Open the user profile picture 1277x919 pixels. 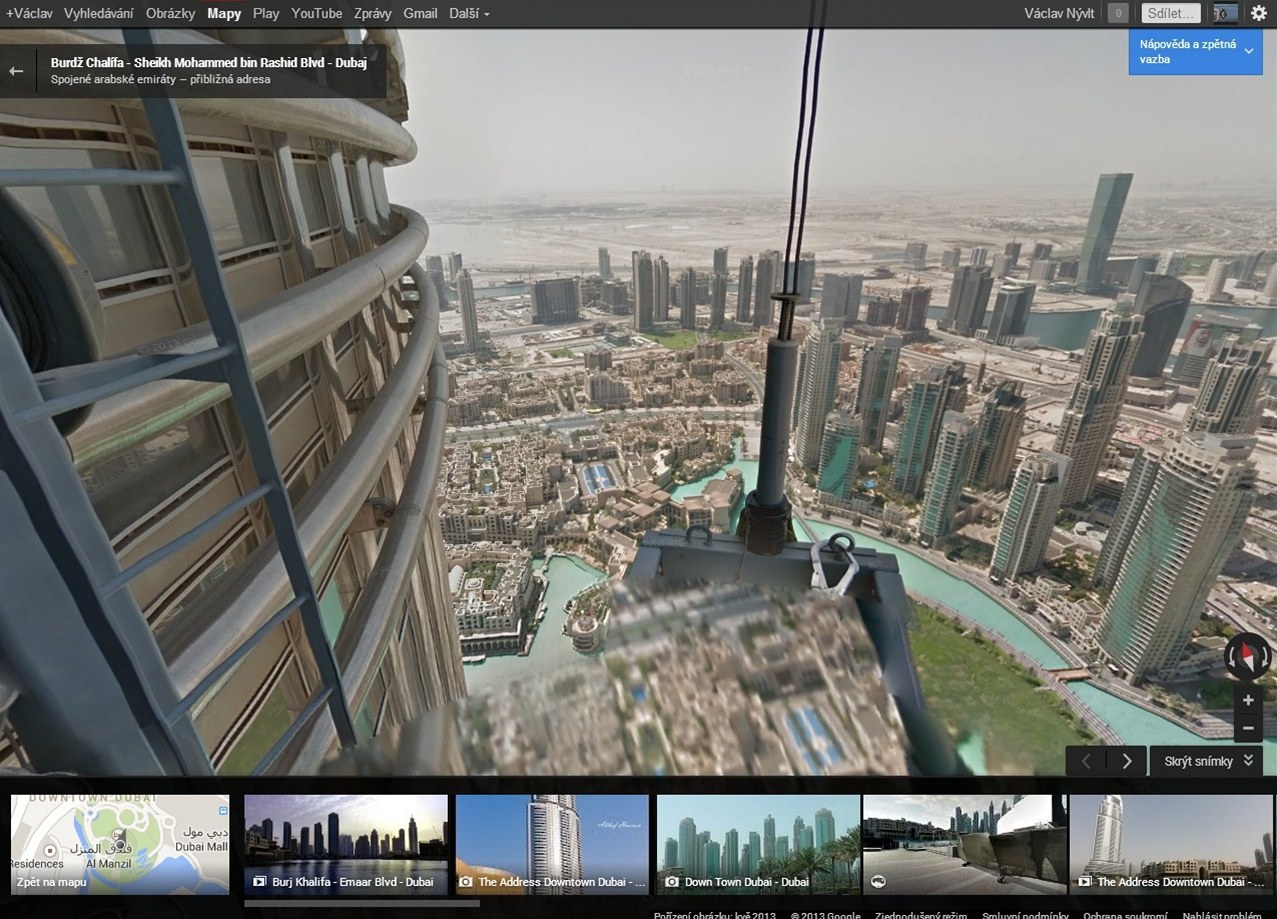(x=1224, y=14)
